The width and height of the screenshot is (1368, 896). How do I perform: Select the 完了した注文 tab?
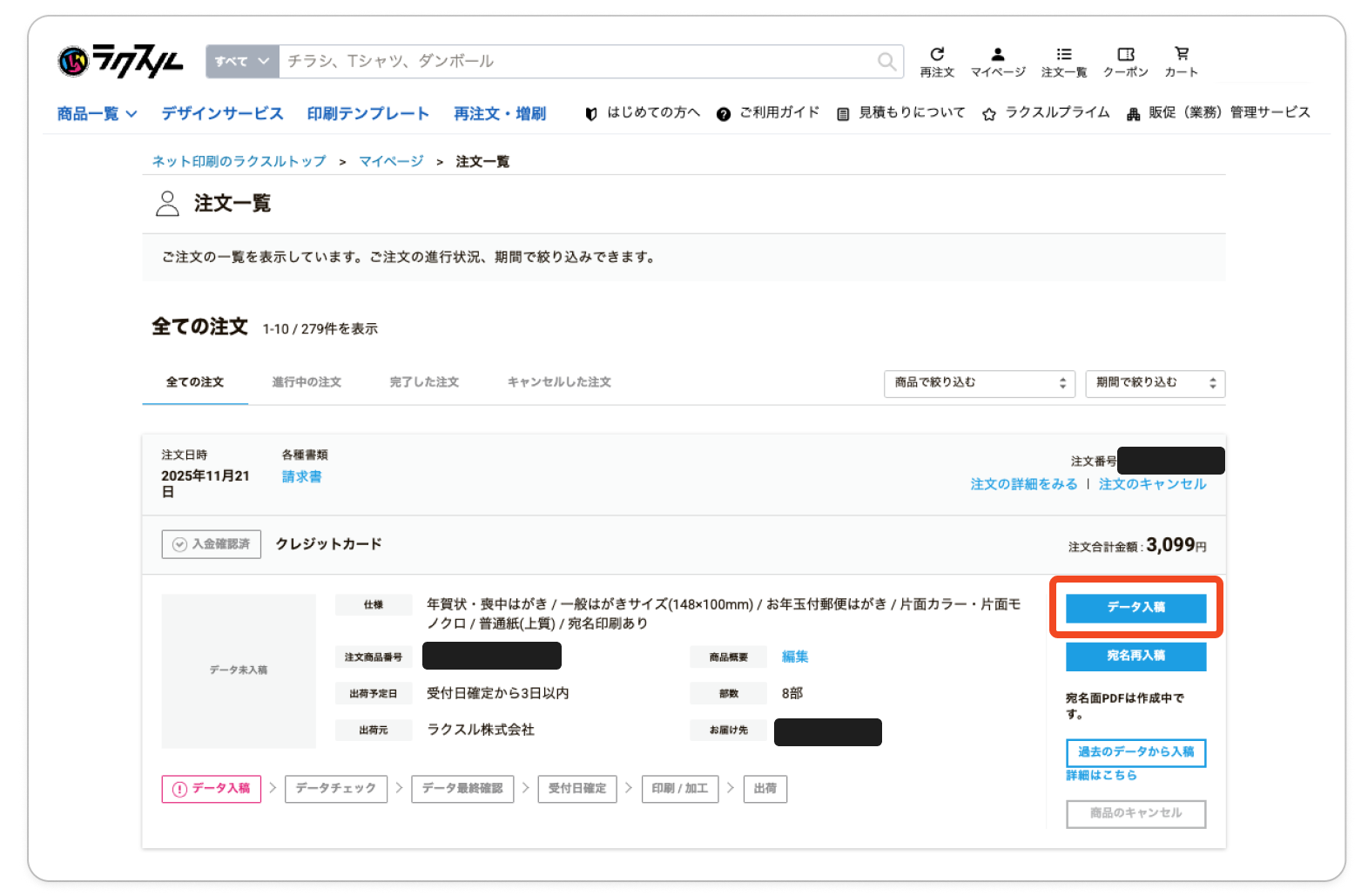point(424,382)
